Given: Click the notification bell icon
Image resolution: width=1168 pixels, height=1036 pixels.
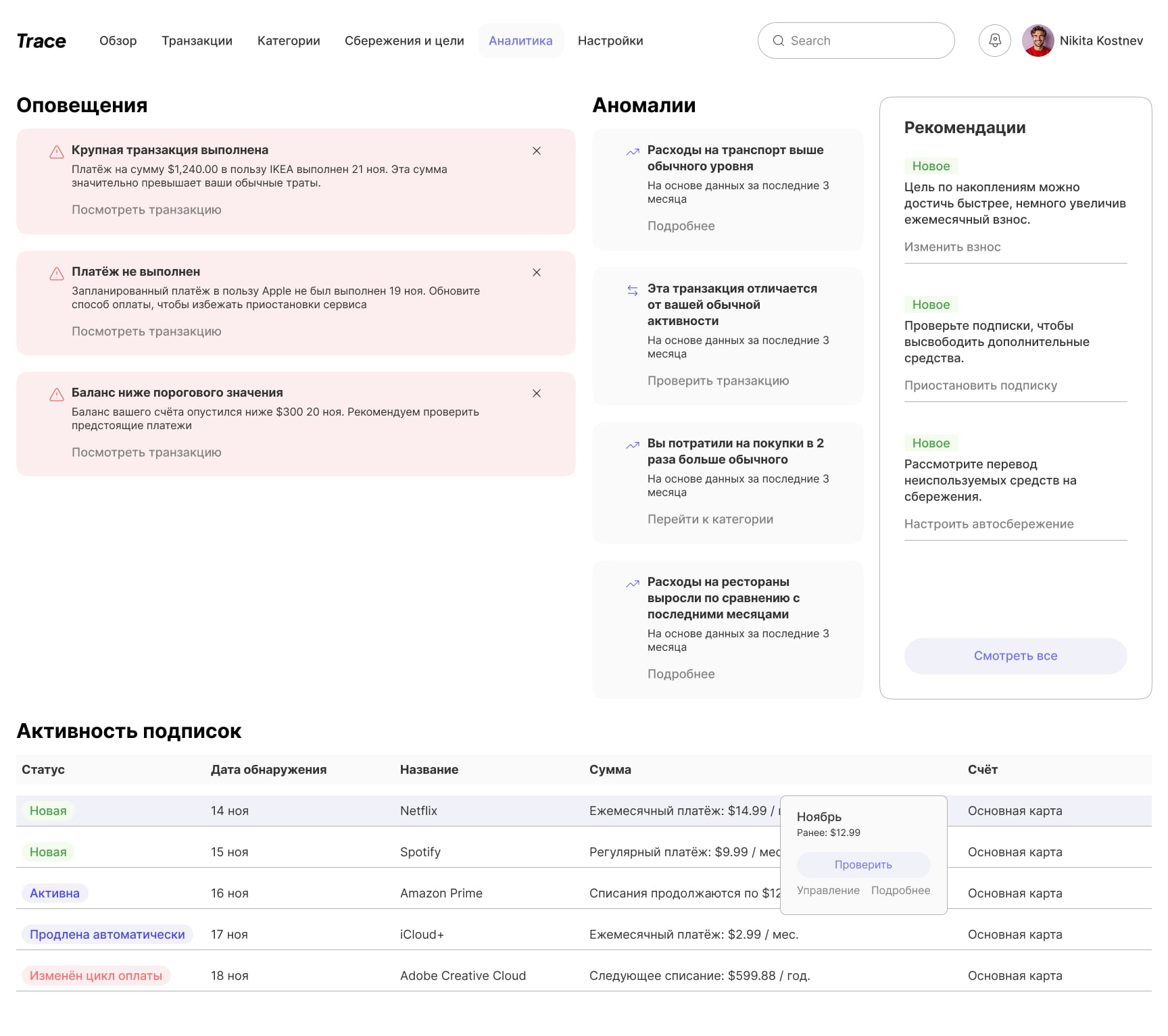Looking at the screenshot, I should (x=994, y=41).
